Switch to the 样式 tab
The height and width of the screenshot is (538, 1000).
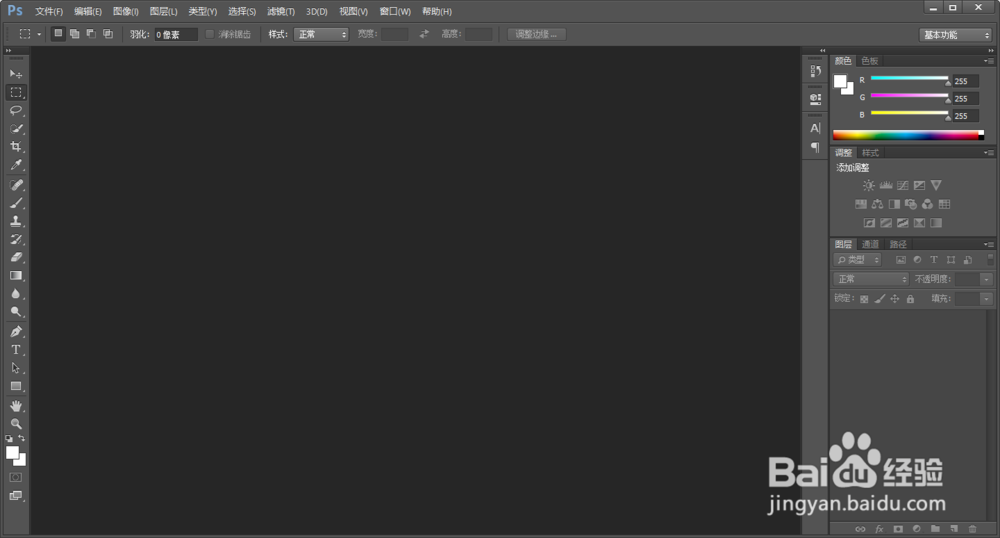click(x=870, y=153)
